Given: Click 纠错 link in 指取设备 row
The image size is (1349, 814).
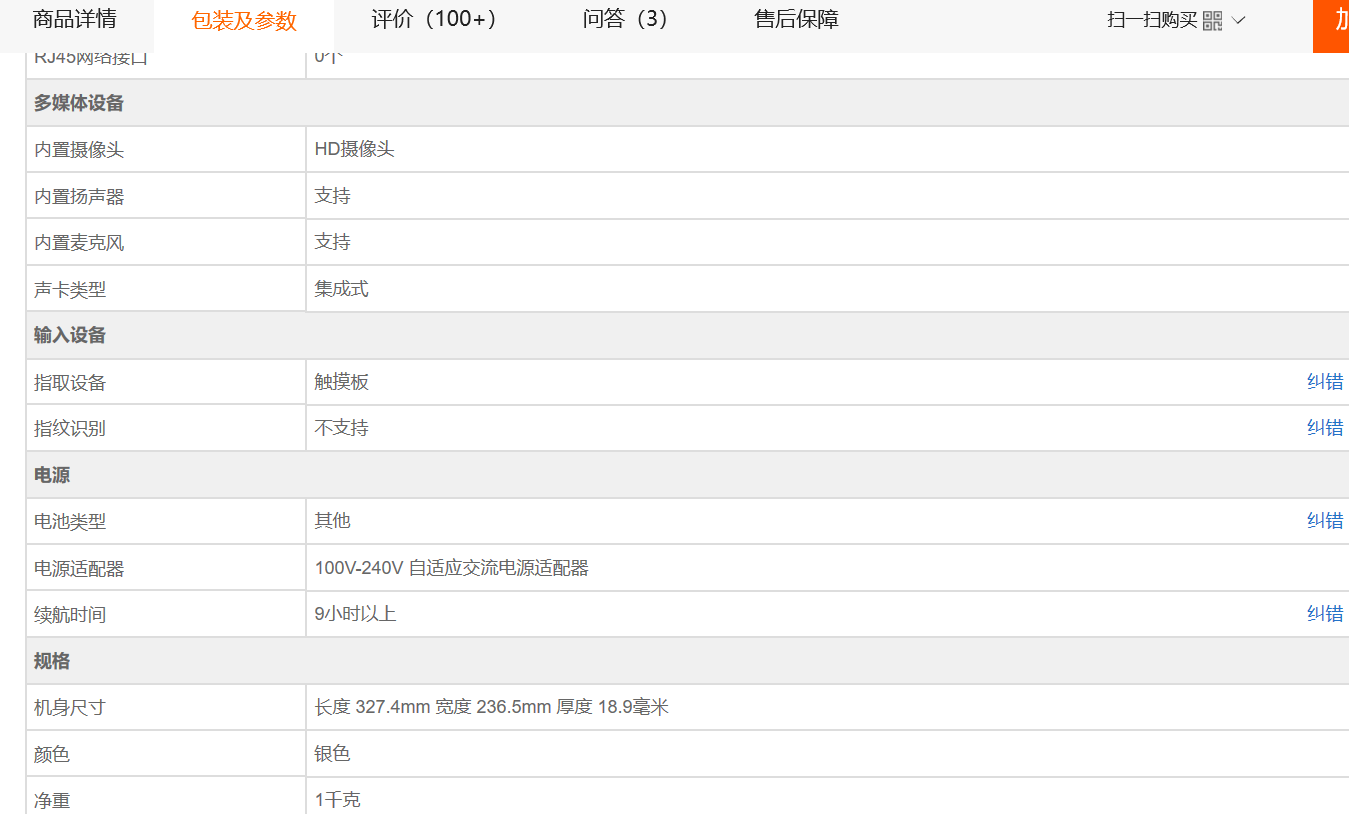Looking at the screenshot, I should pos(1325,381).
